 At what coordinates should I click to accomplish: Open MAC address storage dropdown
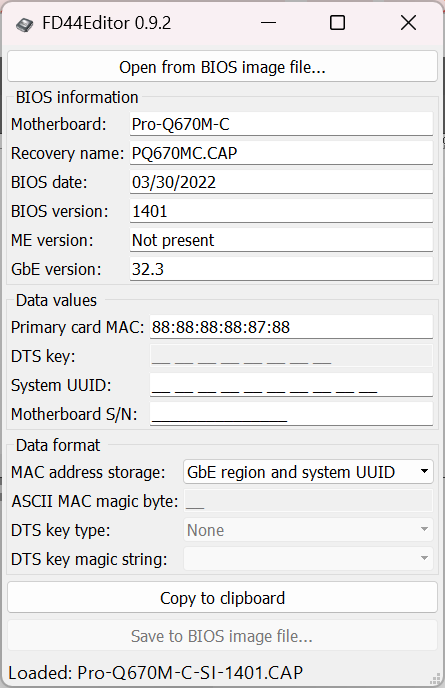308,472
